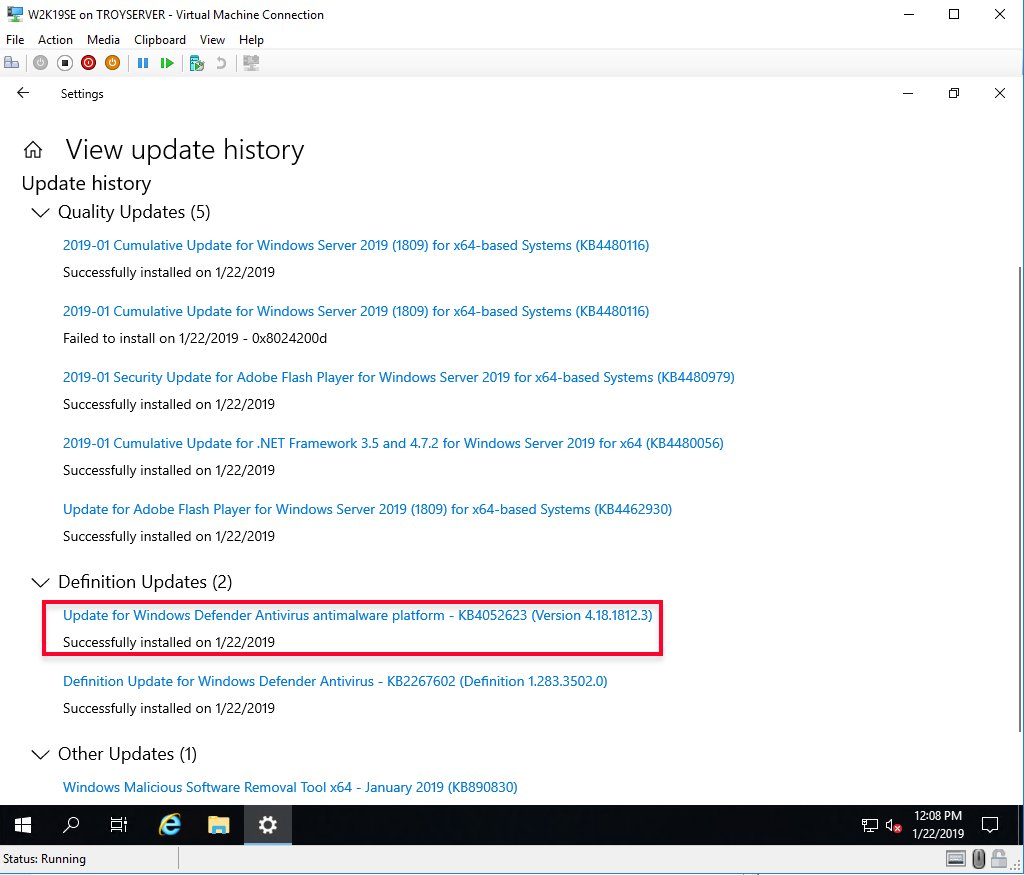Open the View menu
Image resolution: width=1024 pixels, height=875 pixels.
(212, 40)
